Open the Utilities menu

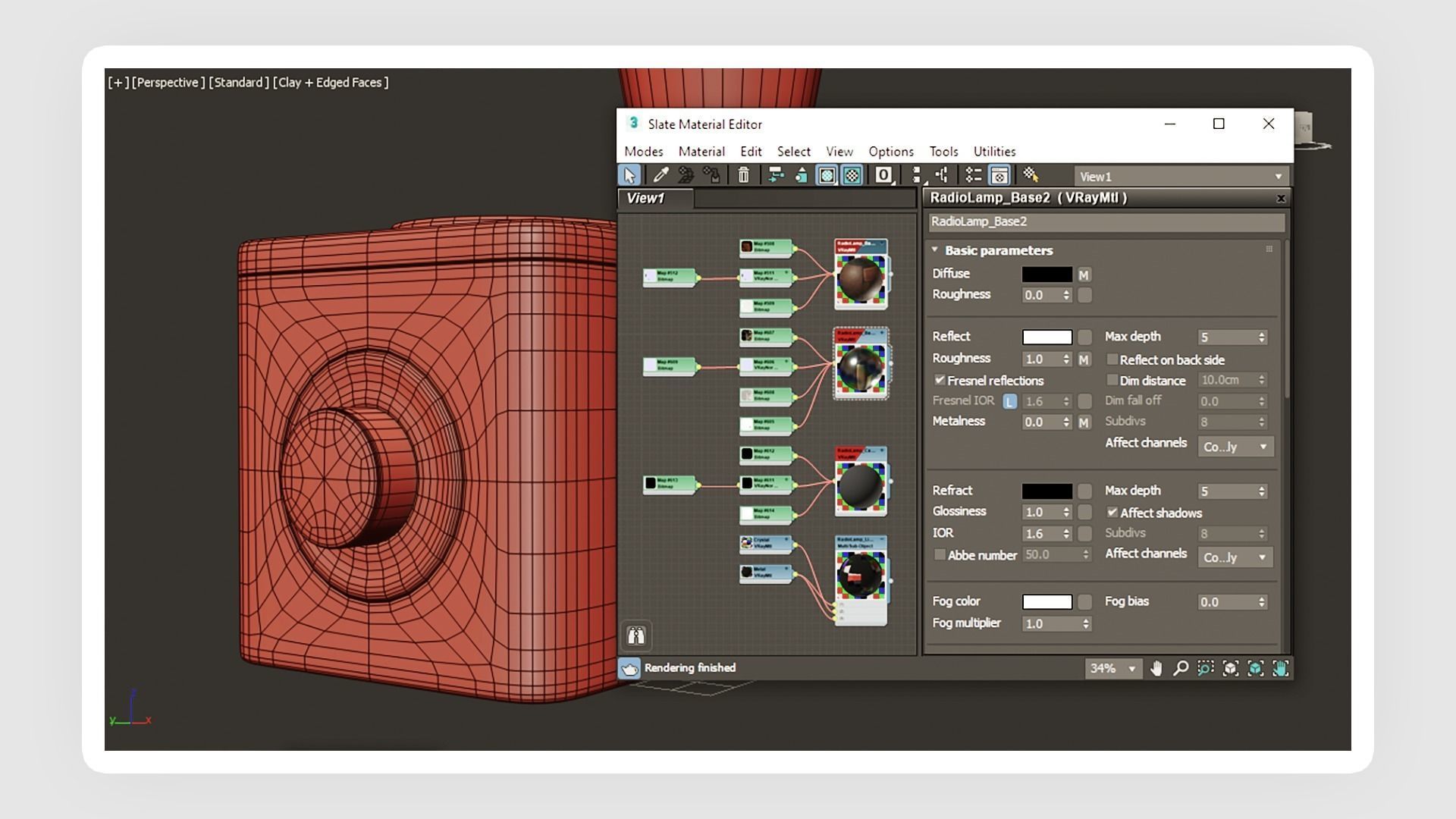993,152
